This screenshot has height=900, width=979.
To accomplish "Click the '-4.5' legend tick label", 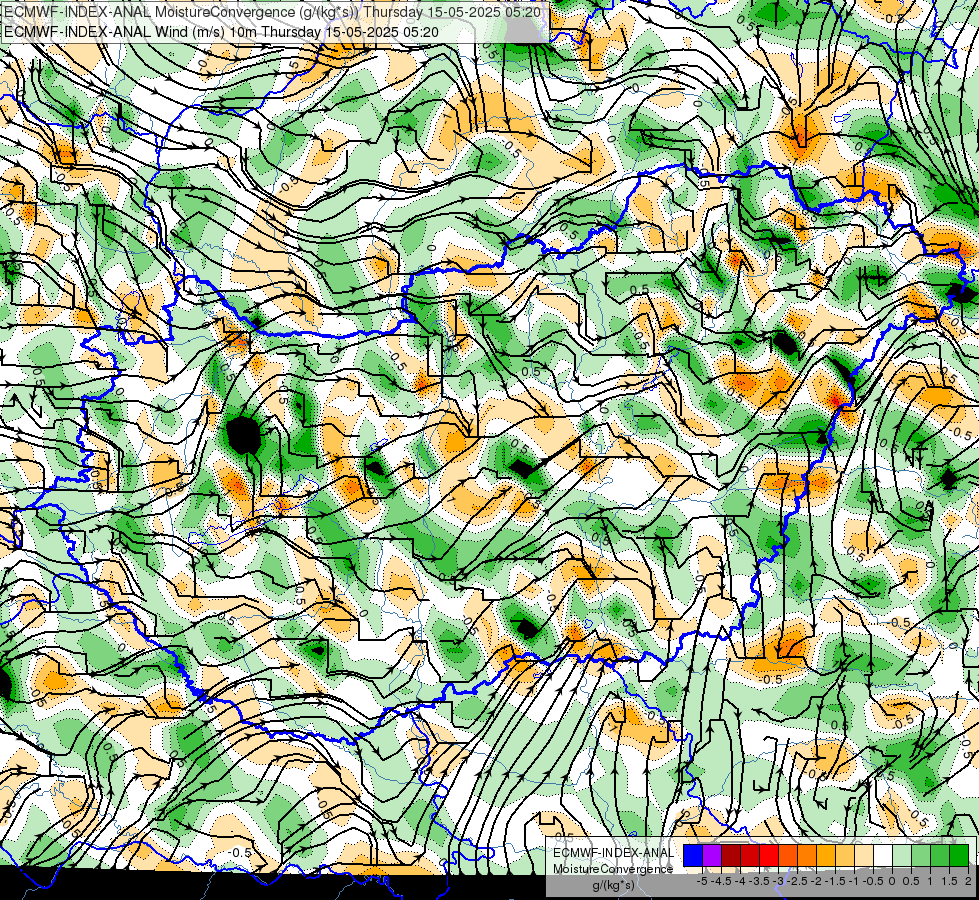I will point(721,881).
